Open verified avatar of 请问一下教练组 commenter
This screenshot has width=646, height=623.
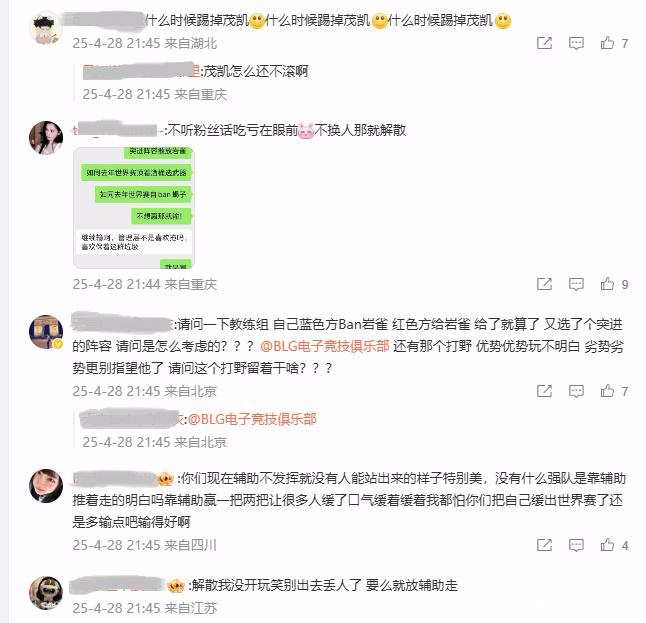(x=46, y=332)
